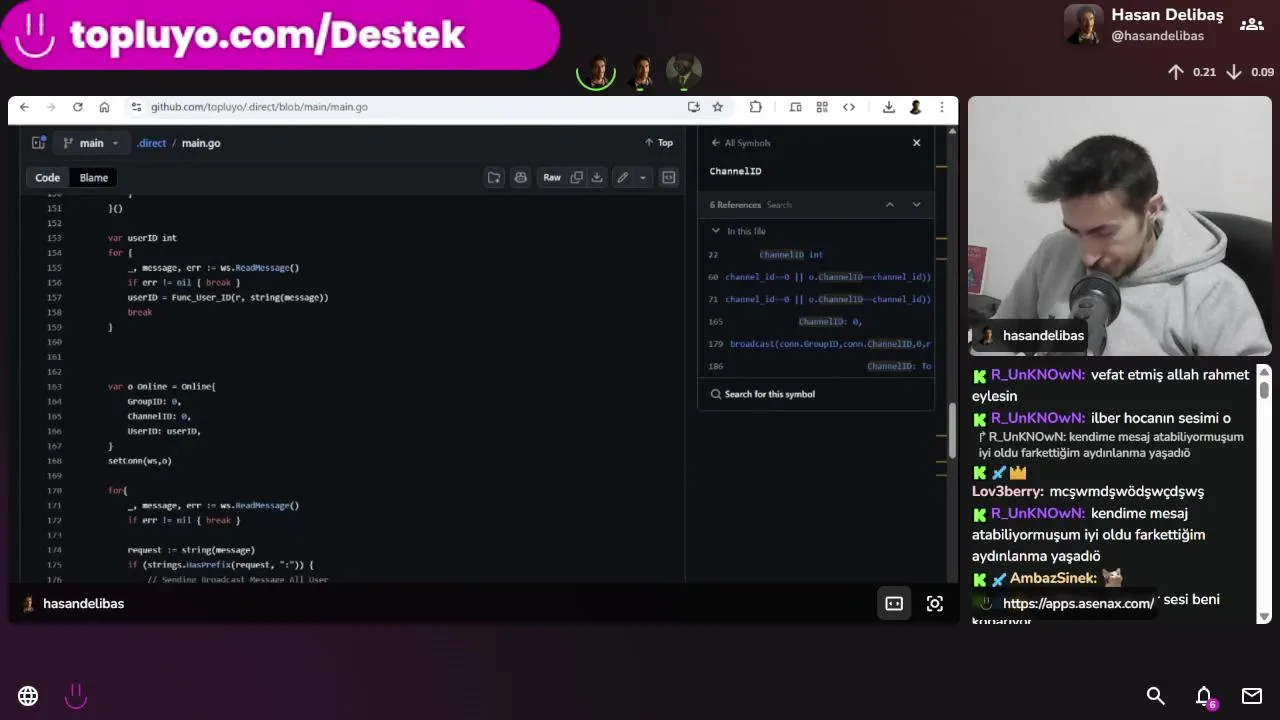Bookmark this page with the star
Image resolution: width=1280 pixels, height=720 pixels.
[717, 107]
